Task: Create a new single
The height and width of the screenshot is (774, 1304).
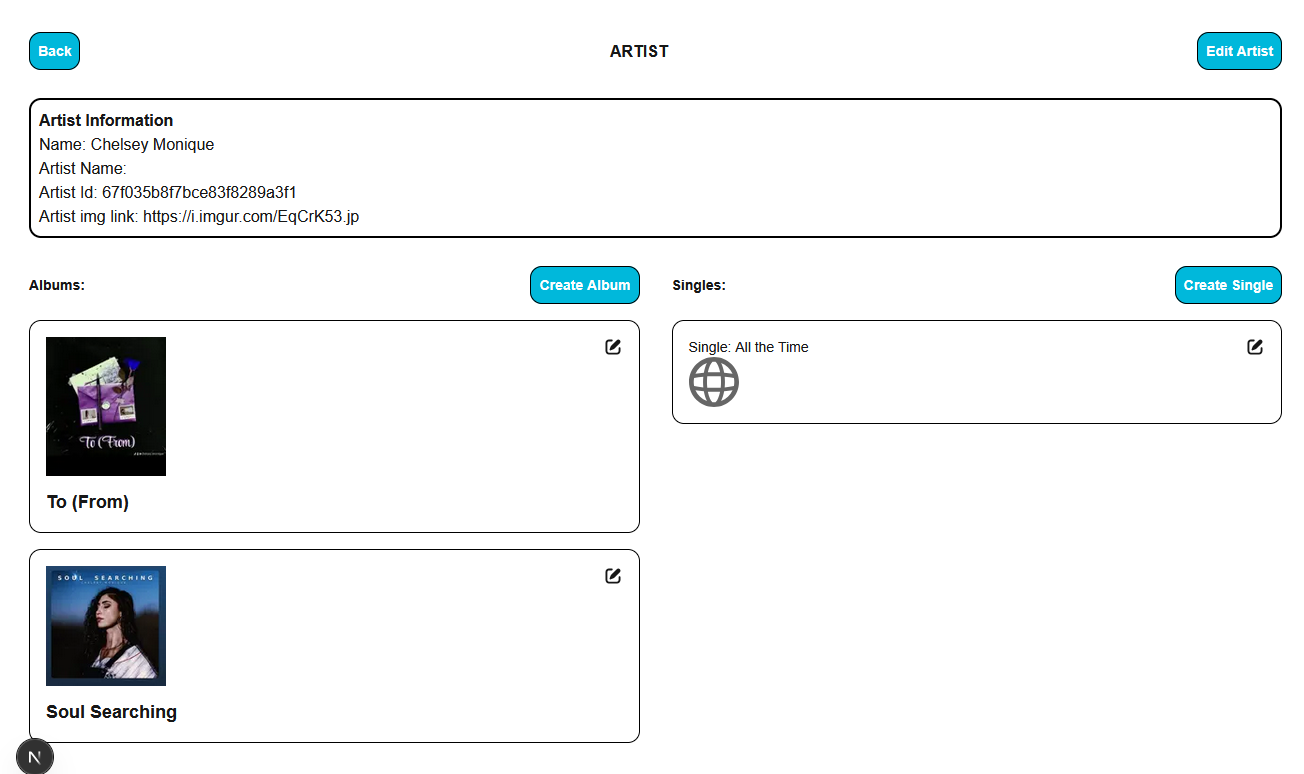Action: (1228, 285)
